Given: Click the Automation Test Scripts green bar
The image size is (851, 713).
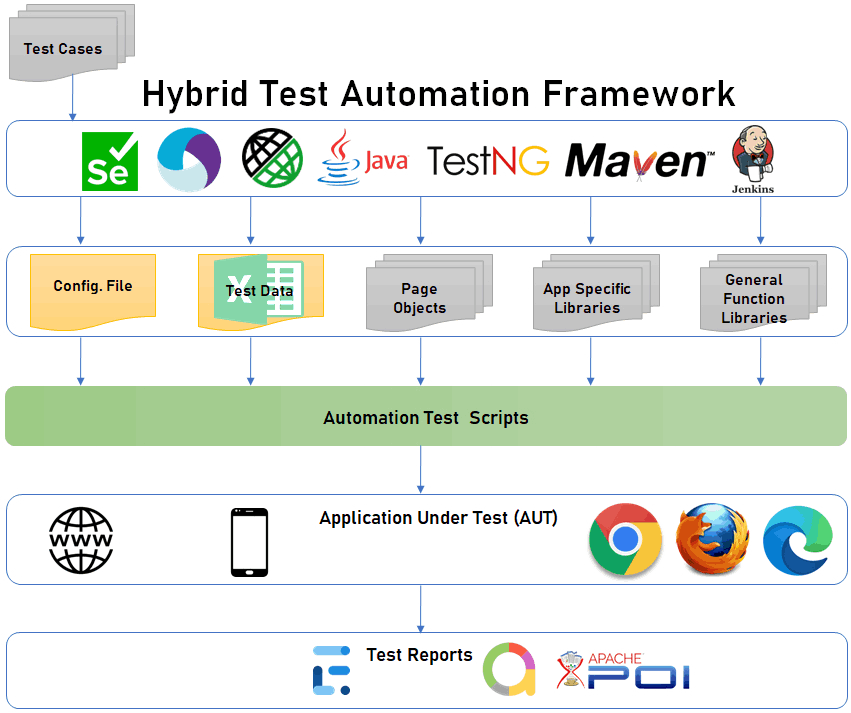Looking at the screenshot, I should pos(426,416).
